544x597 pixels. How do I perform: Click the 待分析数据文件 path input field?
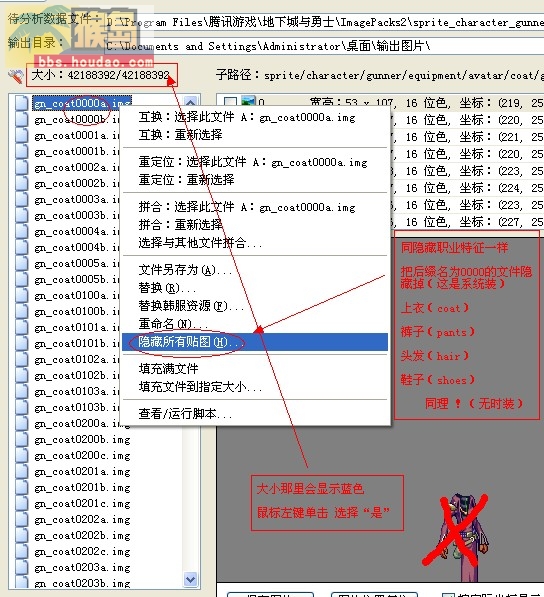pyautogui.click(x=324, y=22)
